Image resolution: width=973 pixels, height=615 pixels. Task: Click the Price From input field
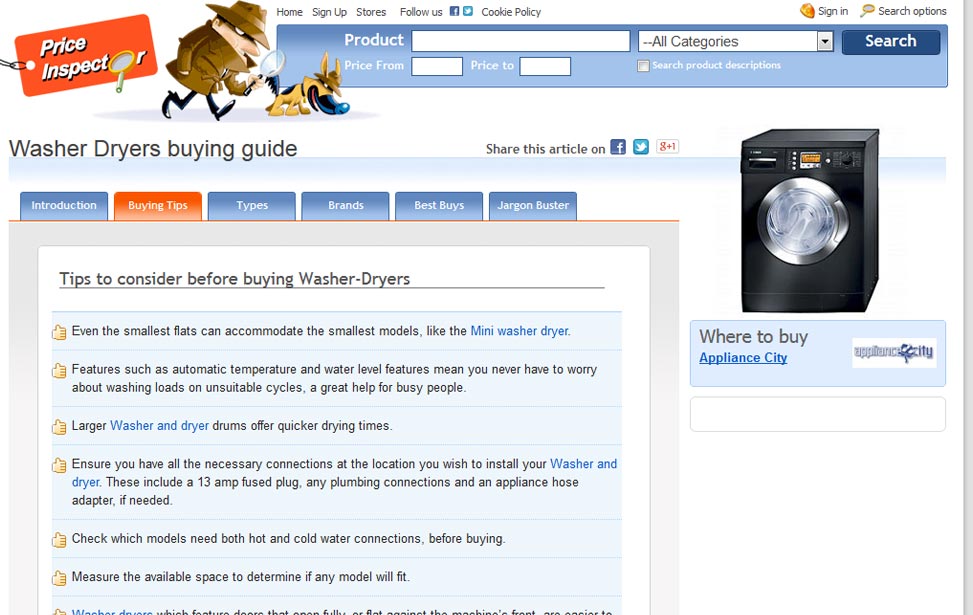pos(437,66)
